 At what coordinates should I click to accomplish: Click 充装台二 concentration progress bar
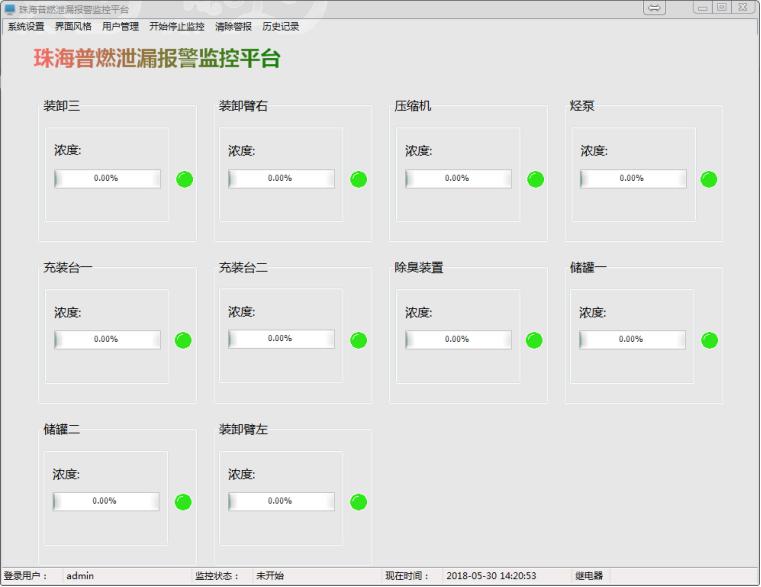(281, 338)
